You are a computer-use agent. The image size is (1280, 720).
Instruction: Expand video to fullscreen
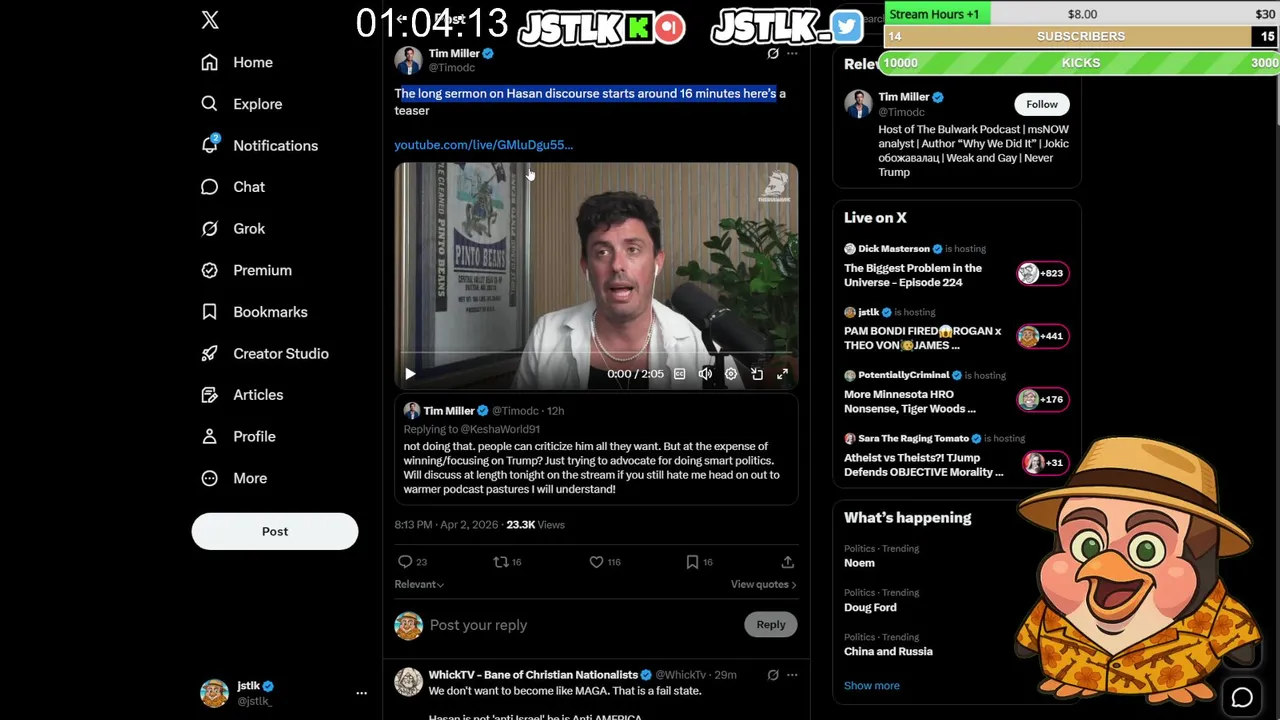point(782,374)
